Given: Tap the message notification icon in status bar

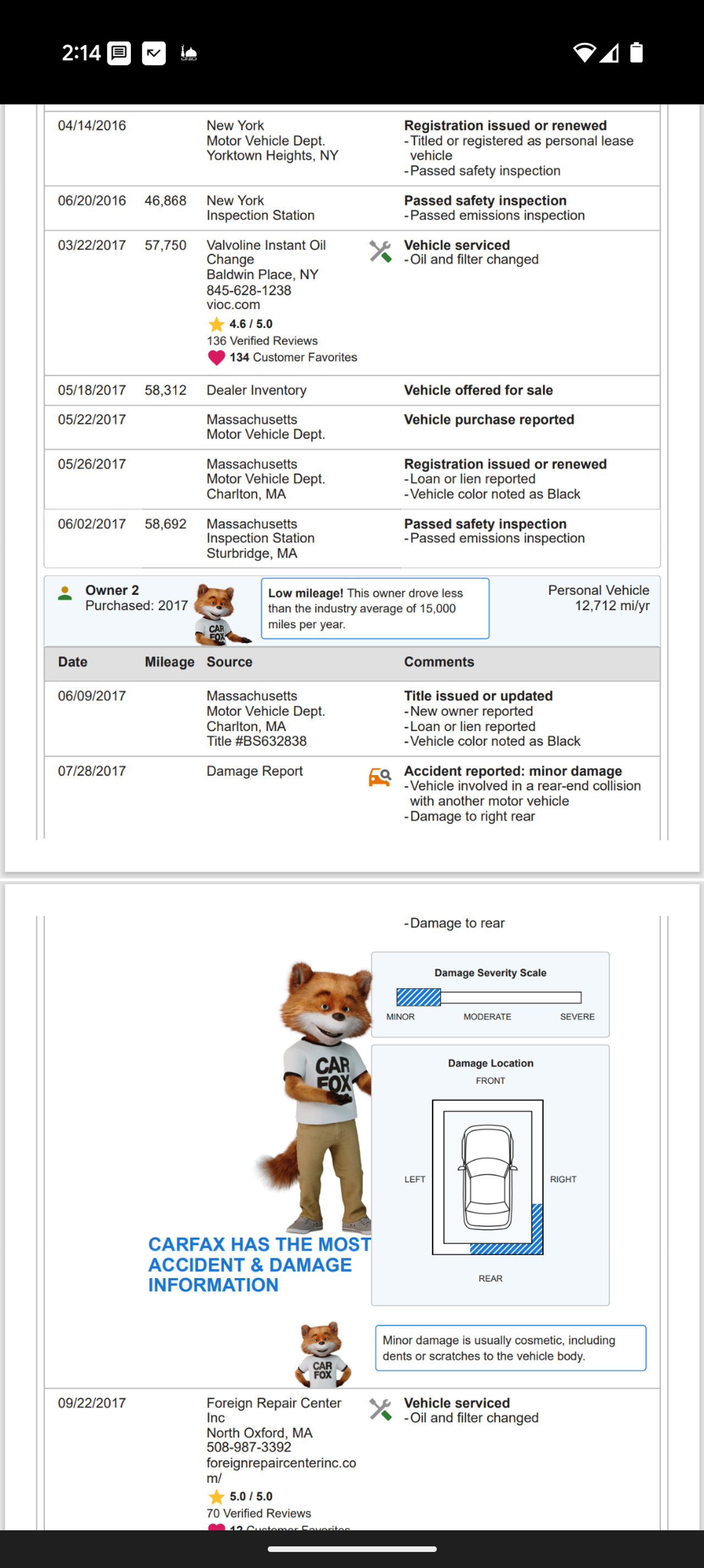Looking at the screenshot, I should [x=119, y=53].
